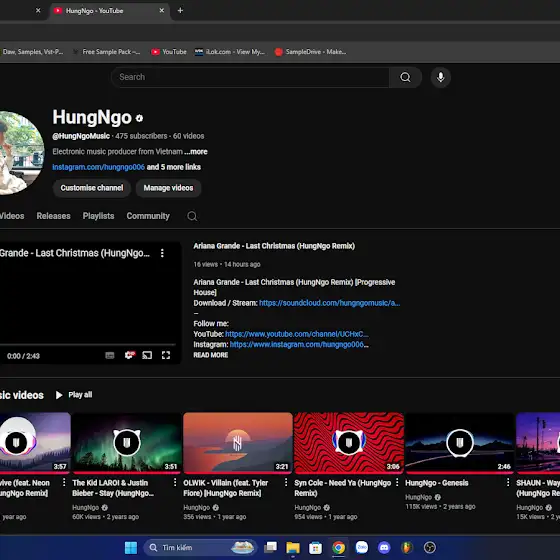Open SampleDrive bookmark
The image size is (560, 560).
pyautogui.click(x=310, y=52)
